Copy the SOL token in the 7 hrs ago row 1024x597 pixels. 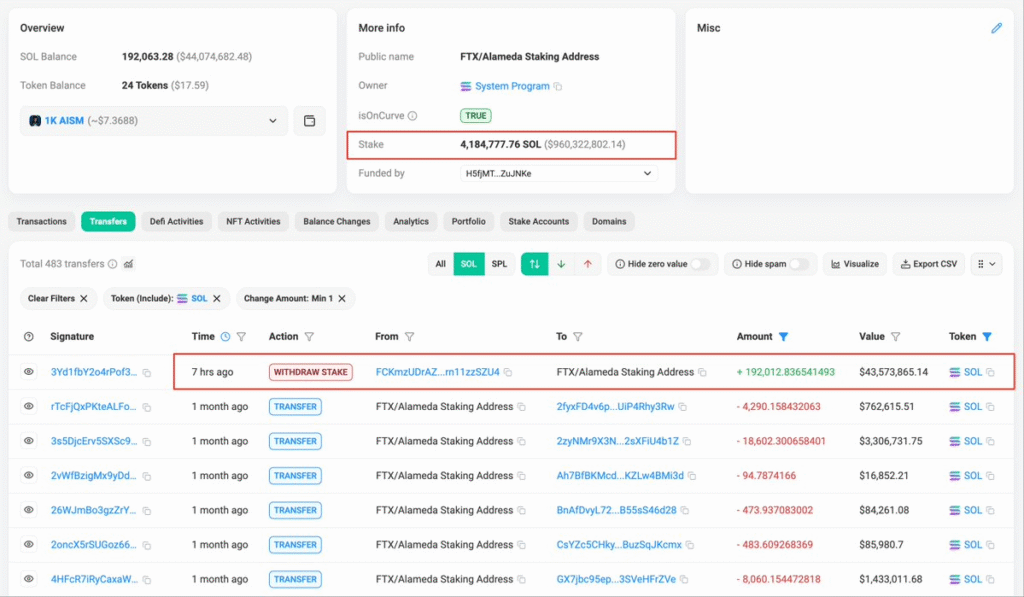(x=990, y=372)
